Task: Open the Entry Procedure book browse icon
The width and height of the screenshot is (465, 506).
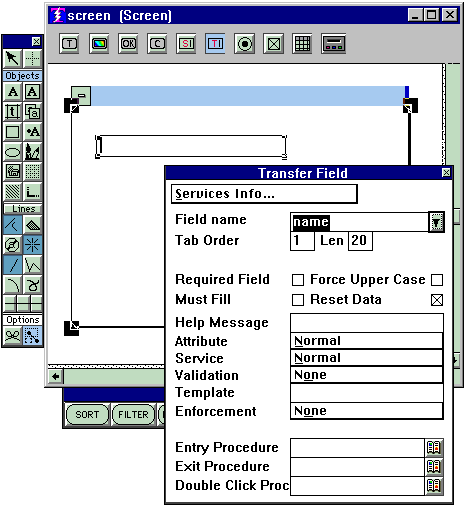Action: [434, 448]
